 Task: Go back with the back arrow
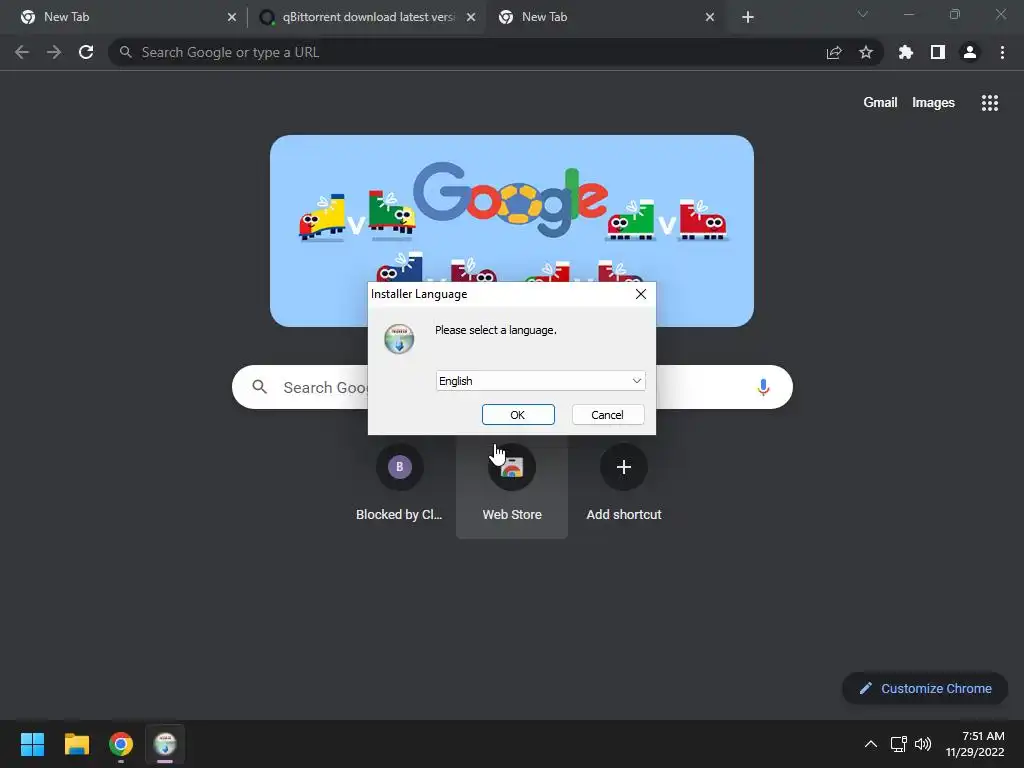coord(22,52)
